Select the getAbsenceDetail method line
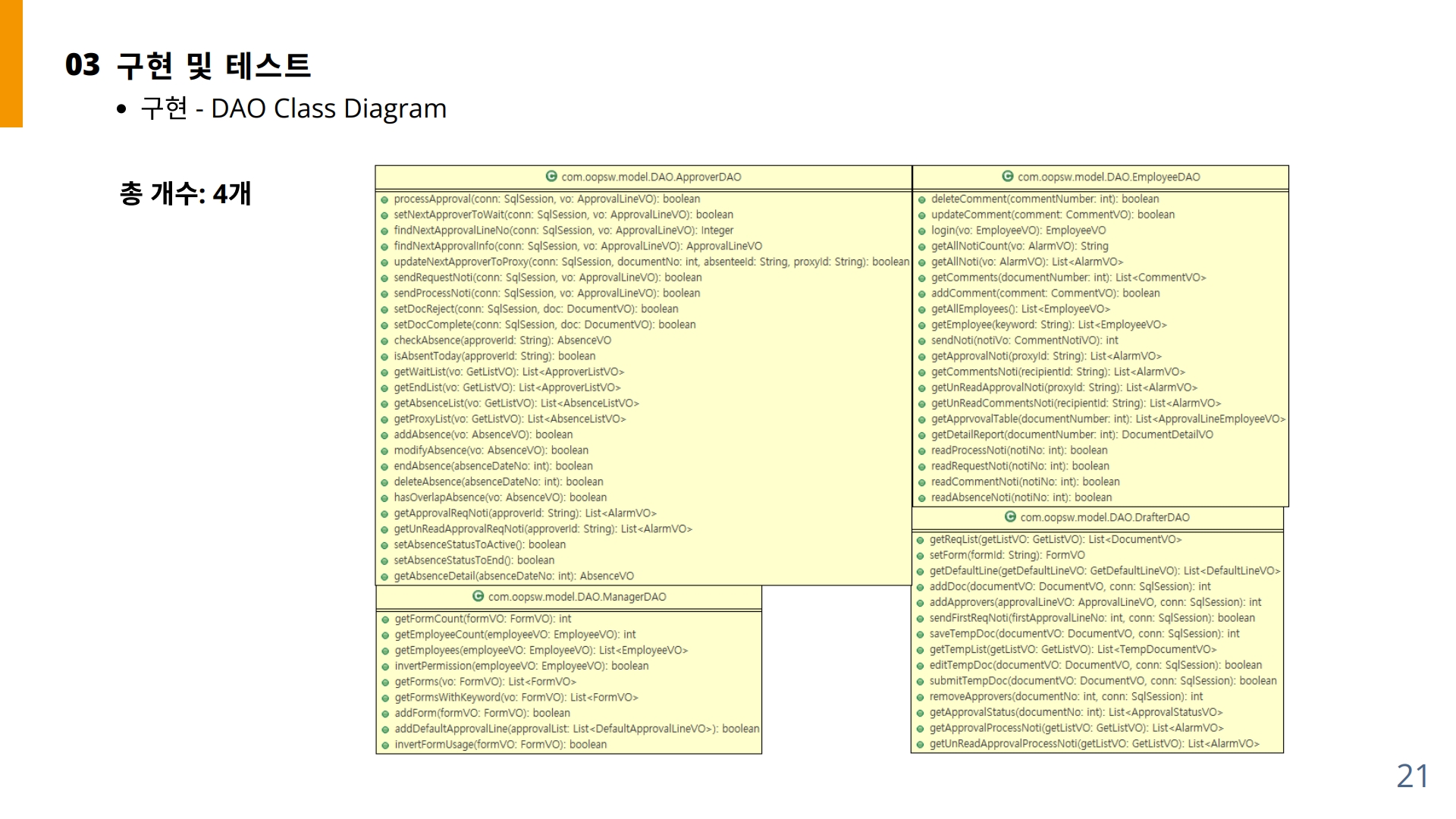The image size is (1456, 819). (x=513, y=576)
